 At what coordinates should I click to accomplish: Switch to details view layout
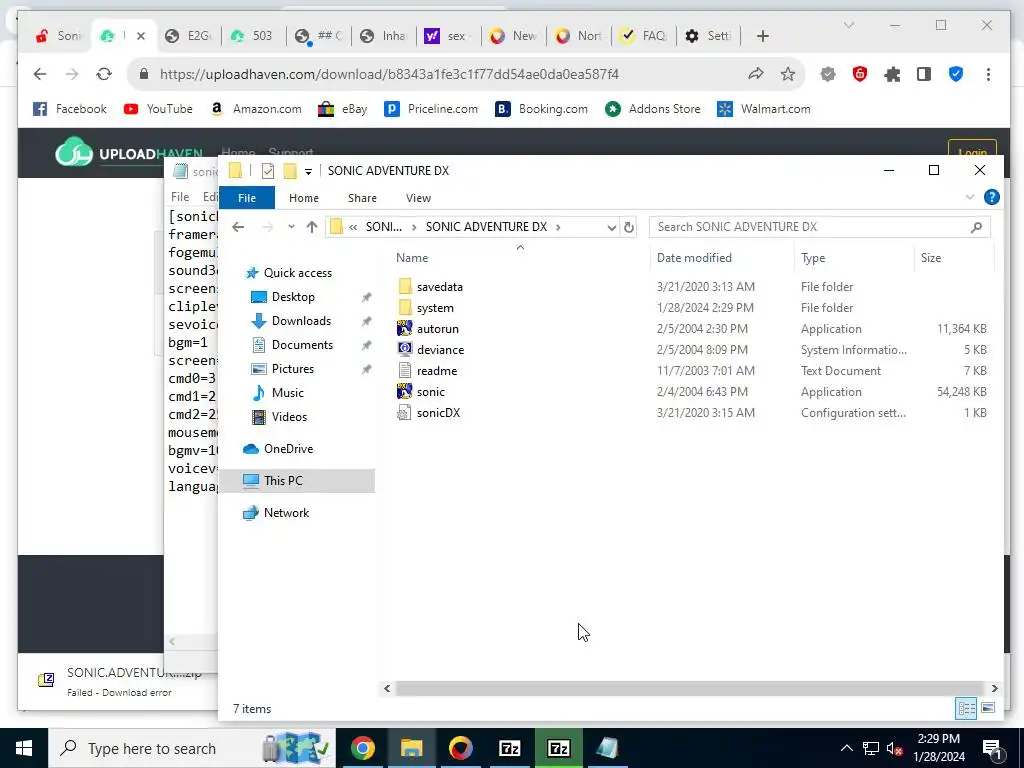967,708
